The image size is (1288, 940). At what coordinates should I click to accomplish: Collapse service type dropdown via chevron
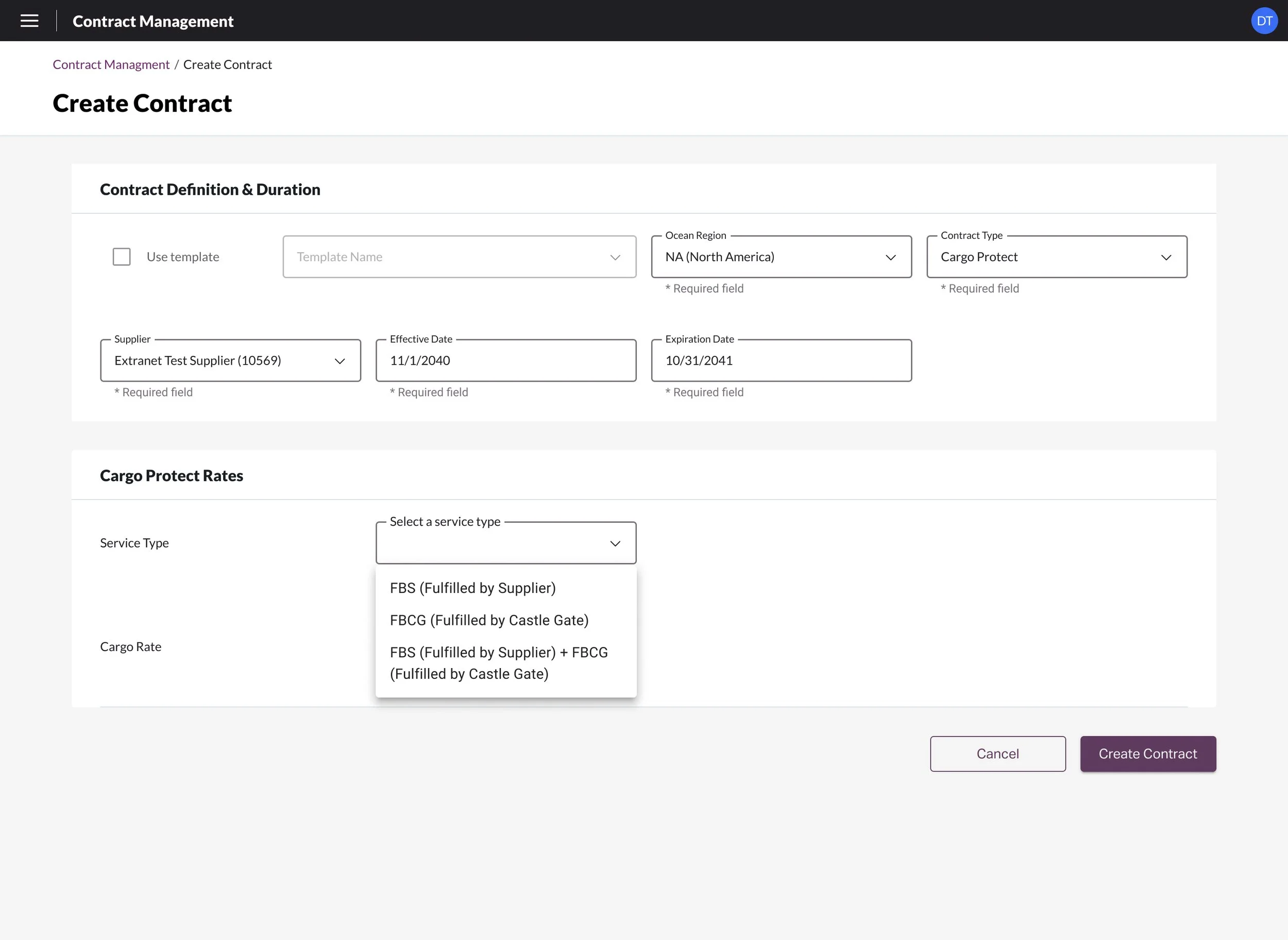[615, 543]
